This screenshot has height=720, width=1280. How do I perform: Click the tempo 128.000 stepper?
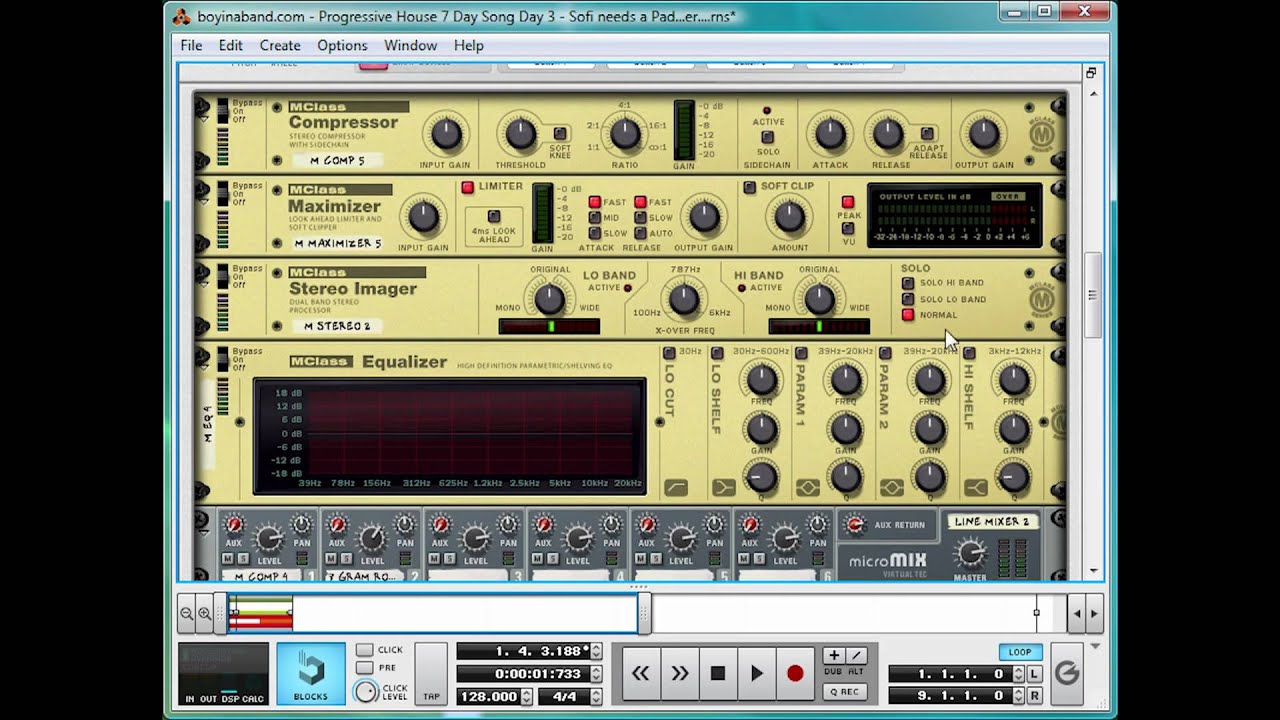click(x=528, y=696)
